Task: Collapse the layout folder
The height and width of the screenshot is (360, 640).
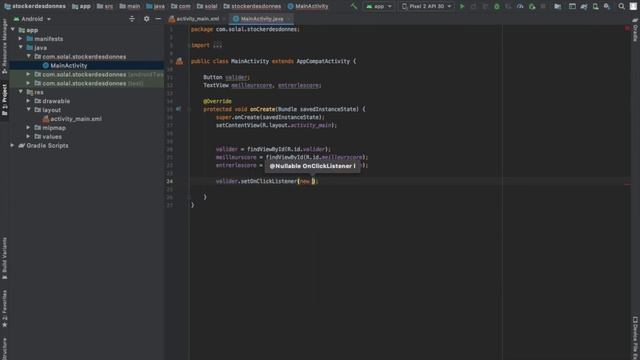Action: pos(28,110)
